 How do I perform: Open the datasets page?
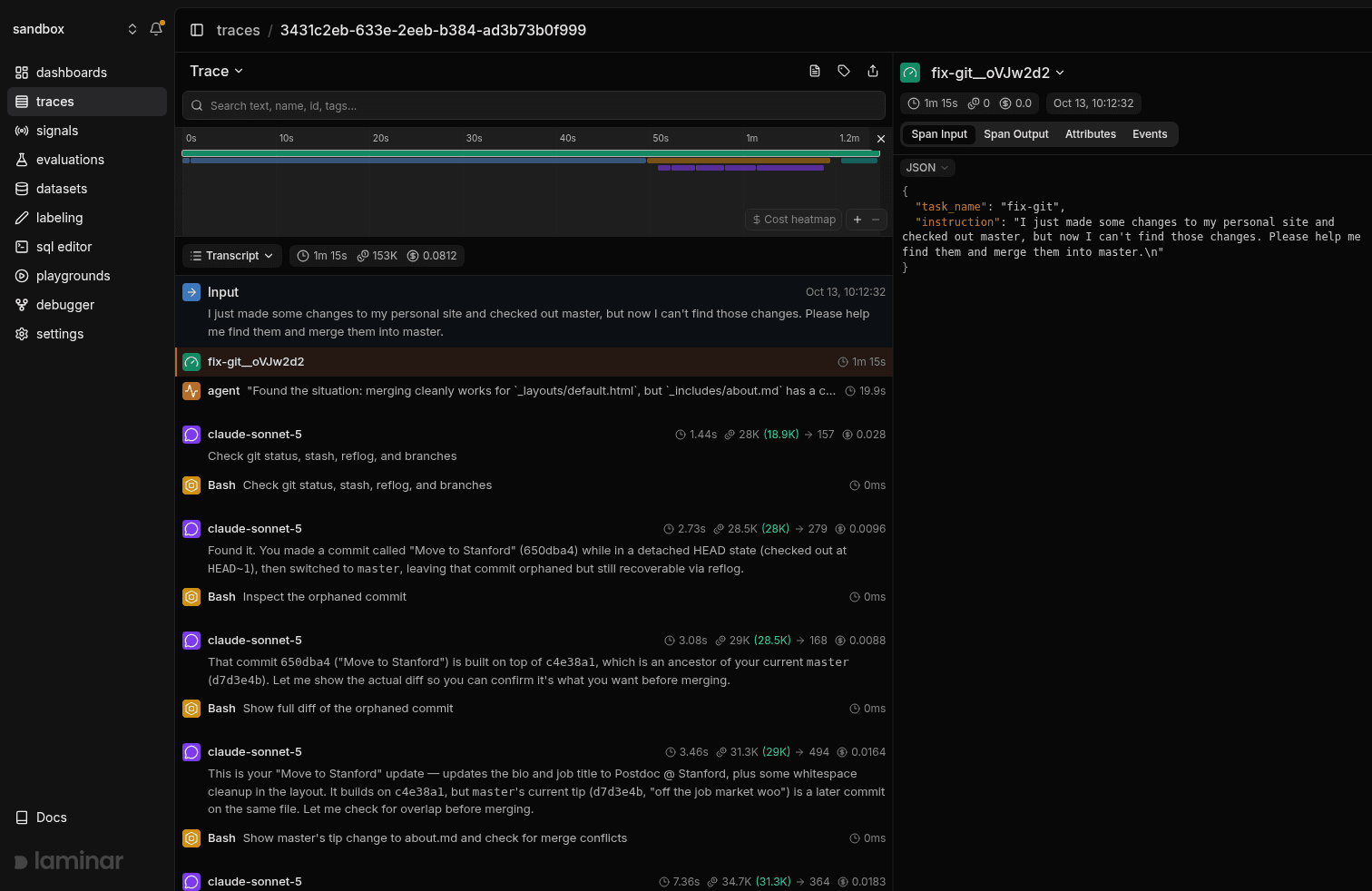click(x=87, y=189)
